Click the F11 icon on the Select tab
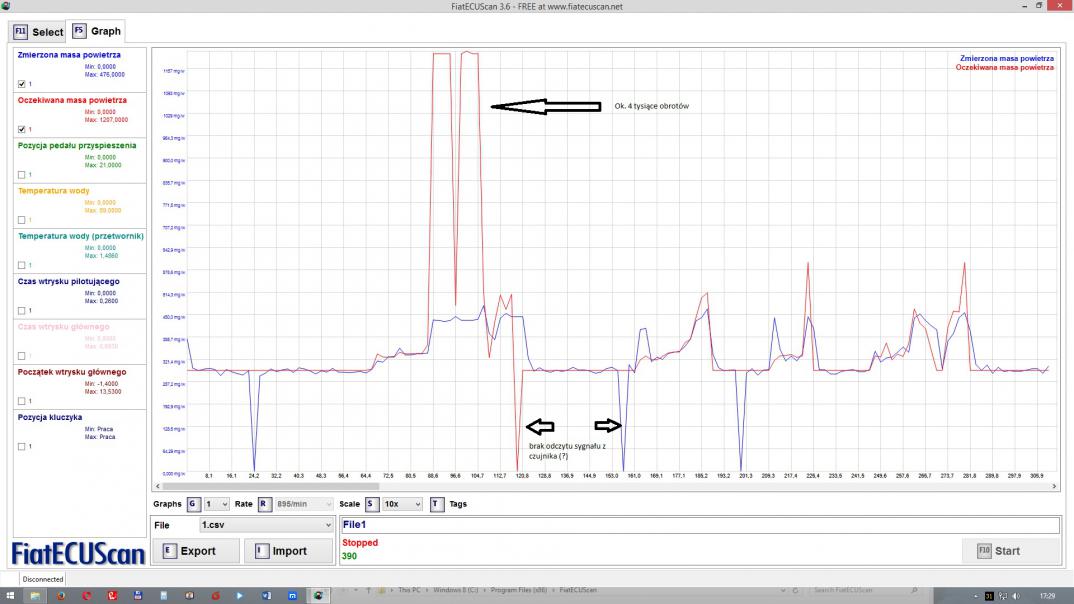Viewport: 1074px width, 604px height. [x=21, y=32]
